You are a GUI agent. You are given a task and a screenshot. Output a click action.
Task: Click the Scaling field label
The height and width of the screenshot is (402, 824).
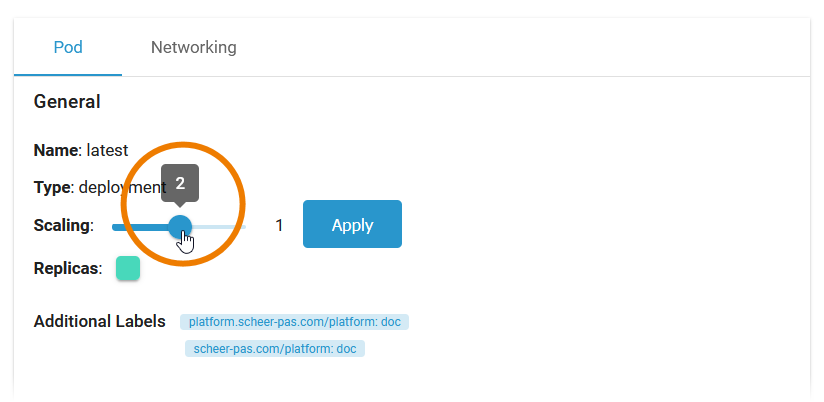point(63,226)
